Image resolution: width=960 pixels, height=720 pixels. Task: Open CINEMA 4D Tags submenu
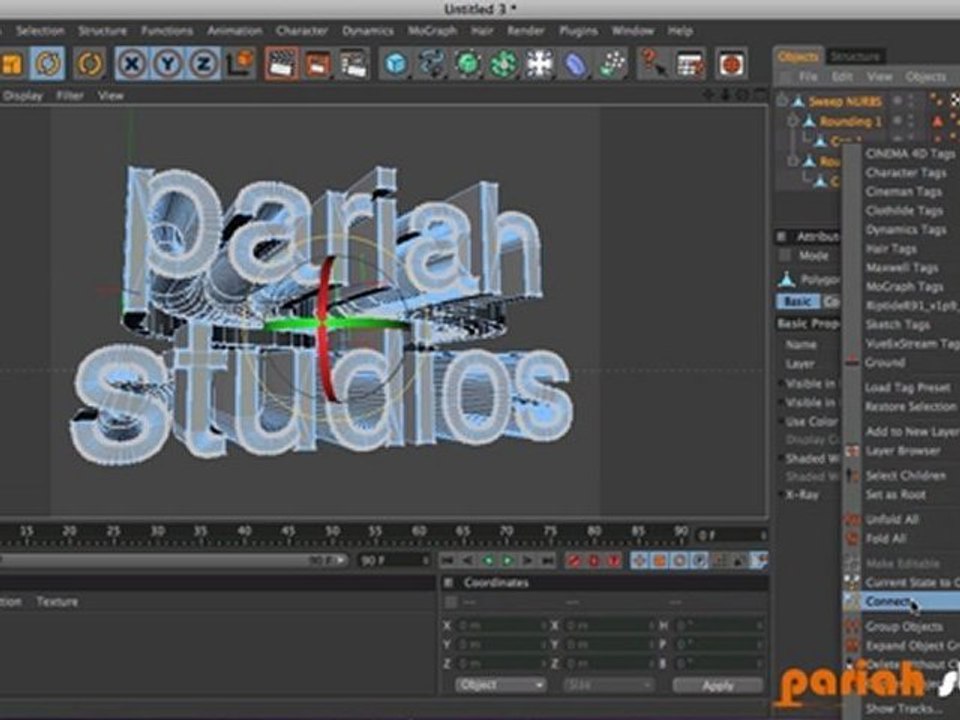910,154
